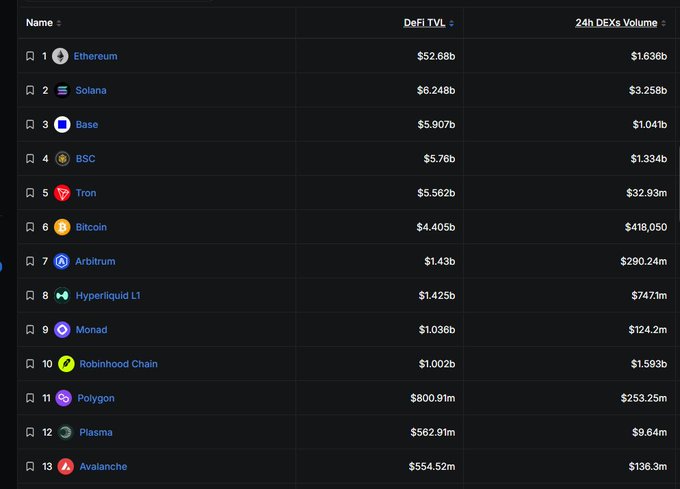680x489 pixels.
Task: Bookmark the Base row
Action: coord(30,124)
